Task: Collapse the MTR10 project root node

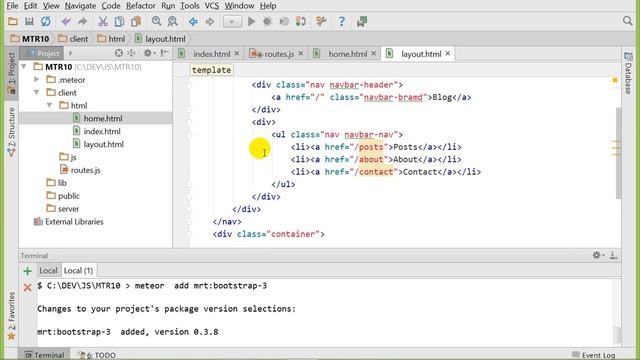Action: [24, 67]
